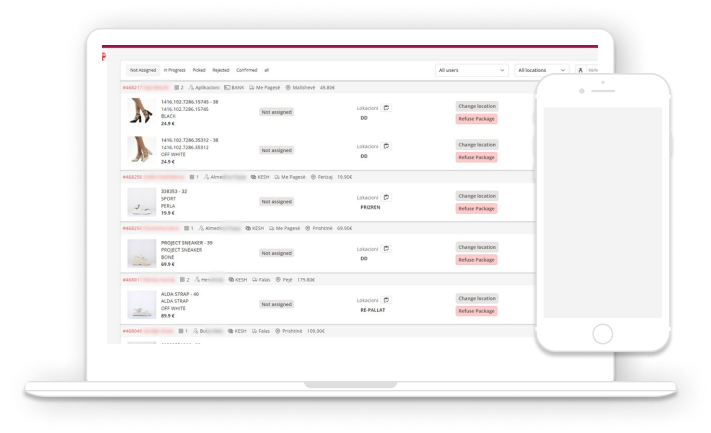
Task: Click the Lokacioni copy icon for the PRIZREN item
Action: [x=386, y=197]
